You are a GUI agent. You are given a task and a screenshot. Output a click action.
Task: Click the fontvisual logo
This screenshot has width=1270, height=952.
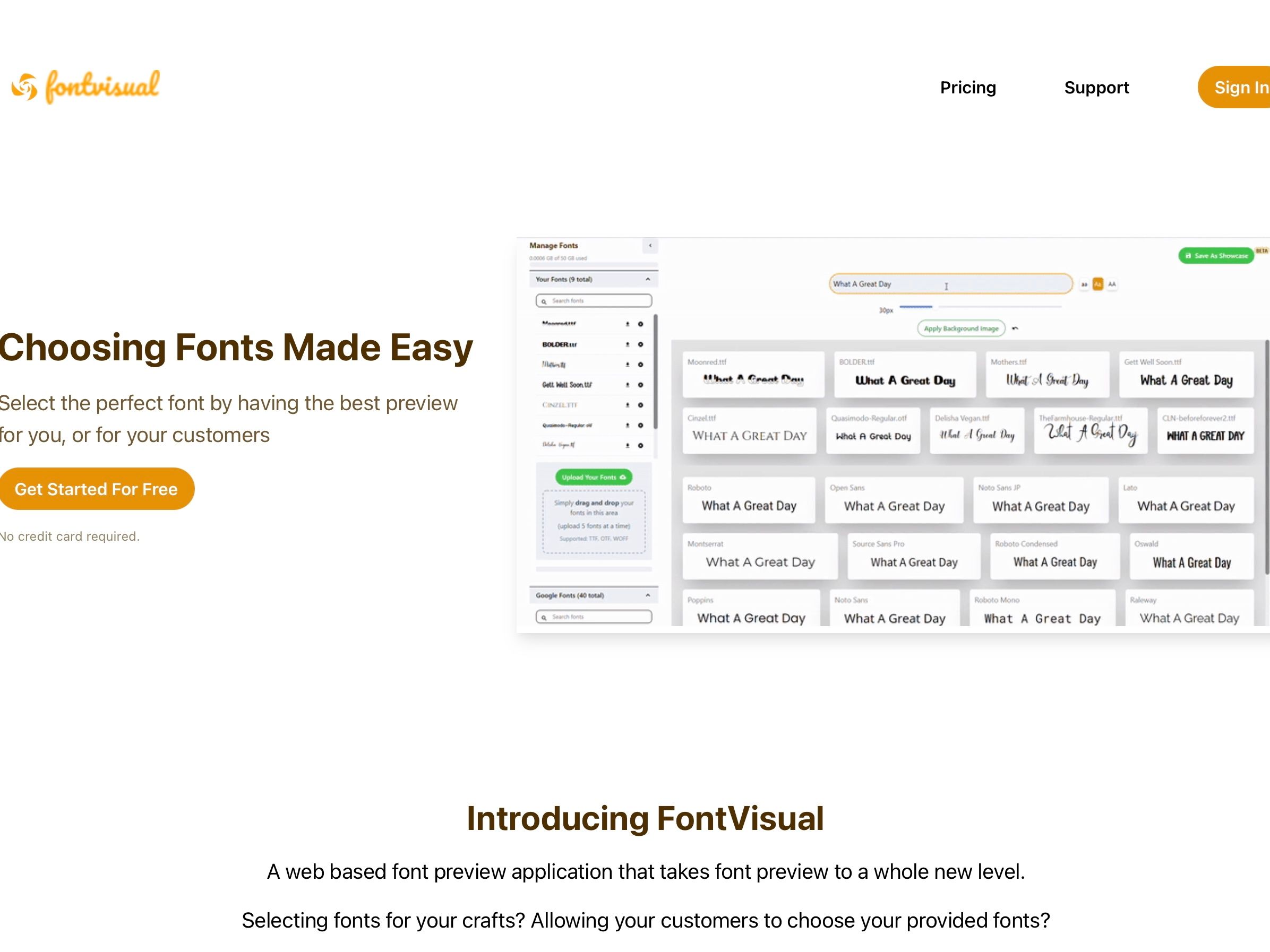pos(85,87)
